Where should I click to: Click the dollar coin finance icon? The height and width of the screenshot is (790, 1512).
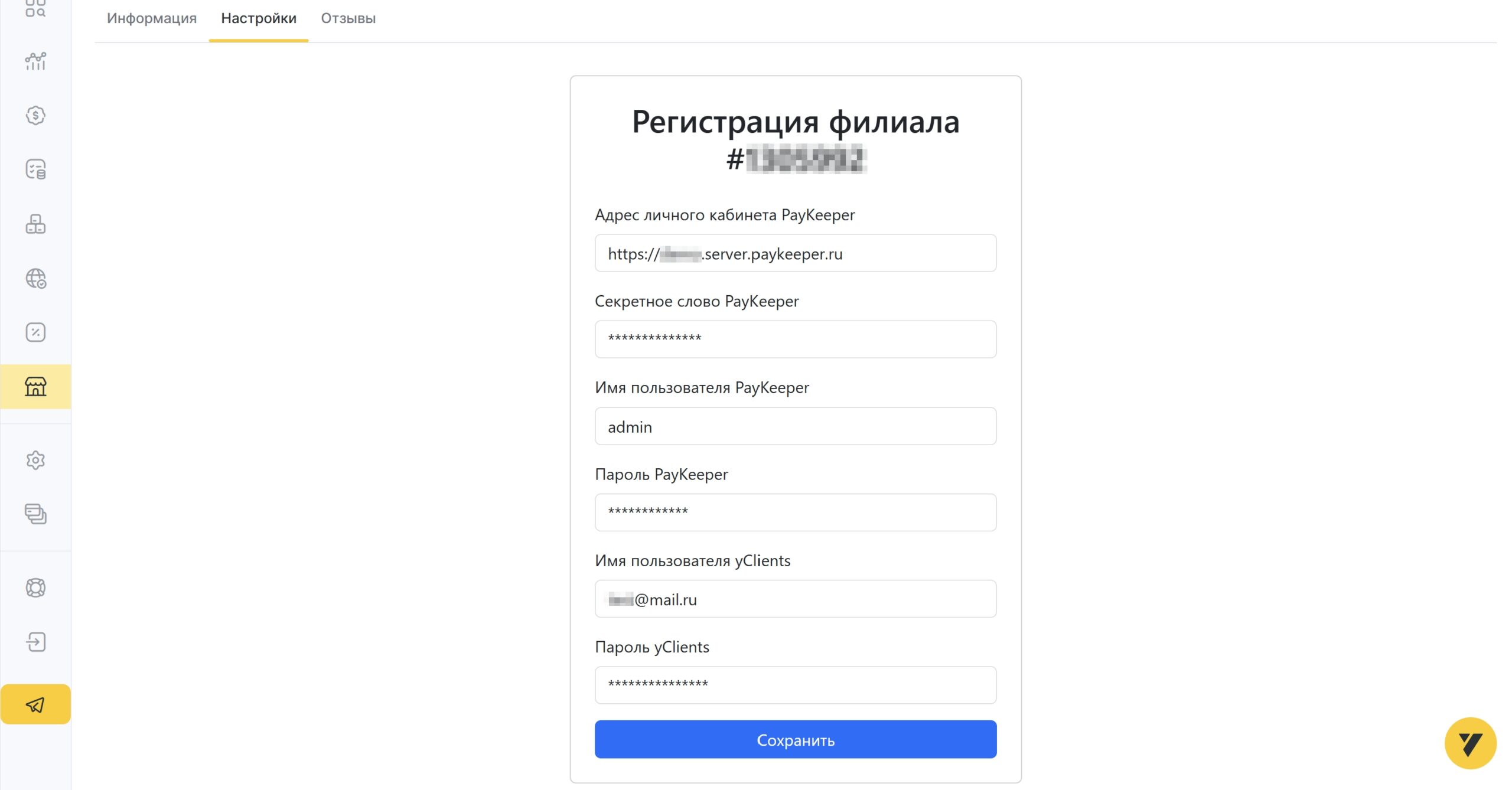[x=35, y=115]
